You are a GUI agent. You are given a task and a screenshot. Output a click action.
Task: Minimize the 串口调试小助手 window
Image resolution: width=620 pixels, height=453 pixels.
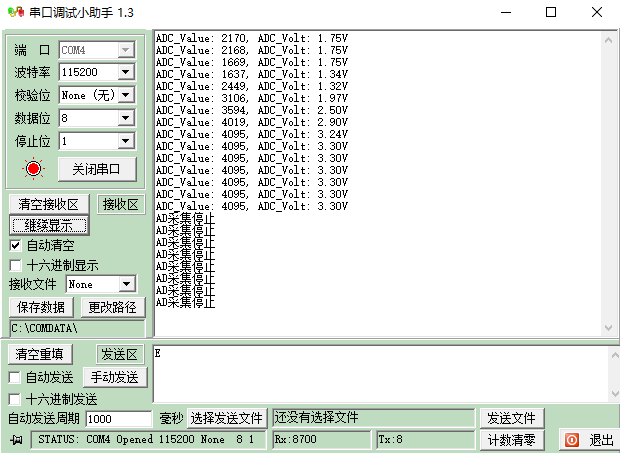[506, 12]
